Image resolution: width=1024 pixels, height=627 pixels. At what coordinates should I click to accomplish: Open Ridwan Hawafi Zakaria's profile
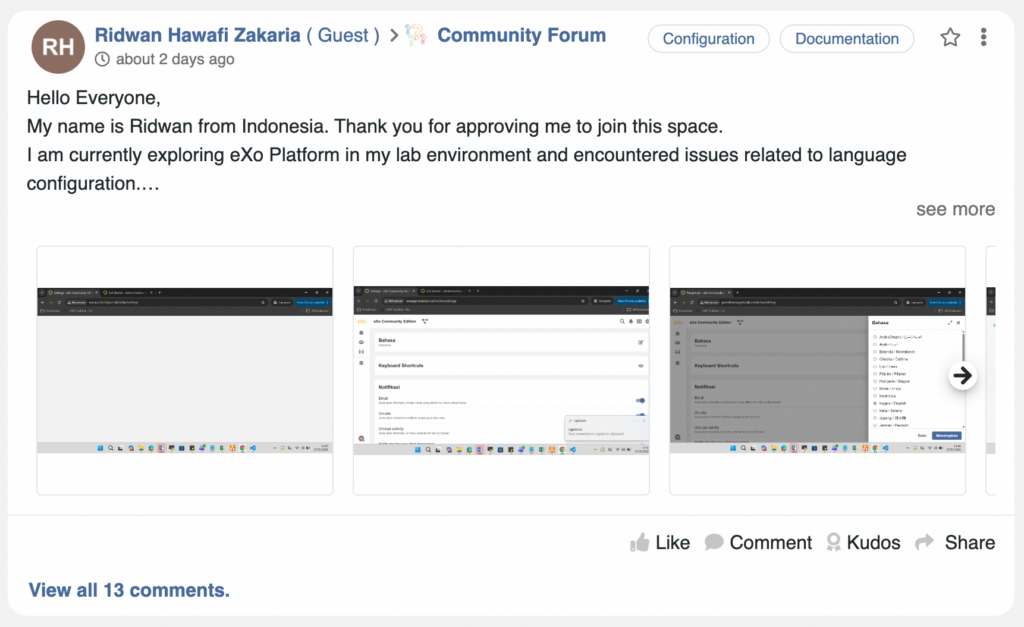click(x=197, y=35)
